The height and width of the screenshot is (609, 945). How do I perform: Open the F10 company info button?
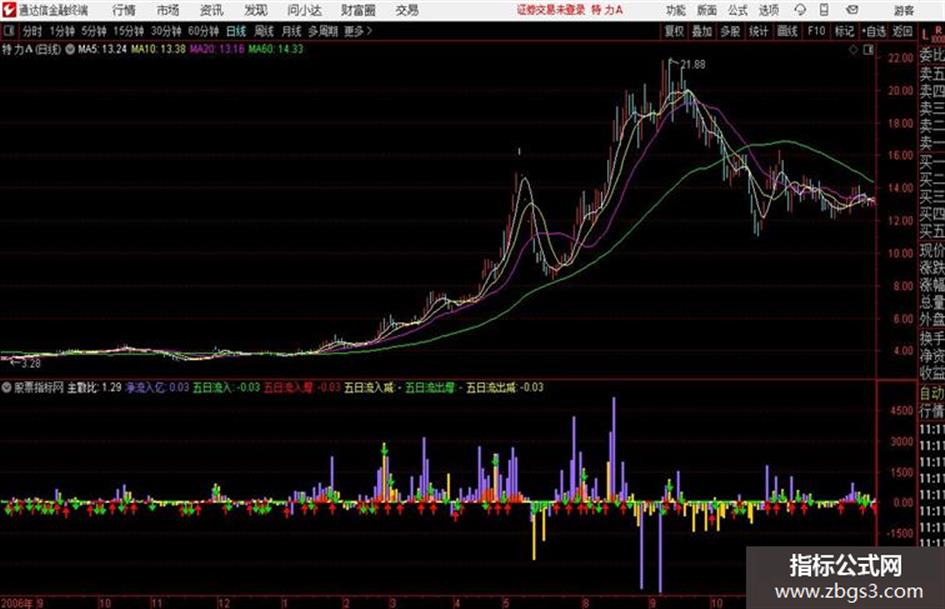[816, 31]
